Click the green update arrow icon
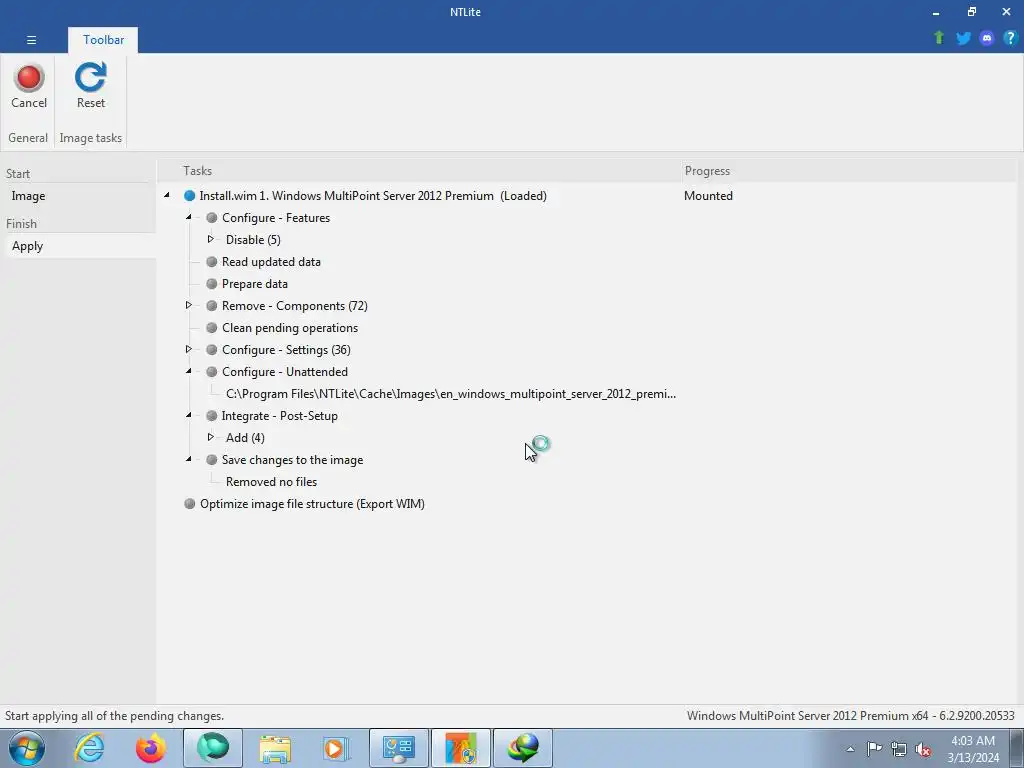Image resolution: width=1024 pixels, height=768 pixels. 939,38
